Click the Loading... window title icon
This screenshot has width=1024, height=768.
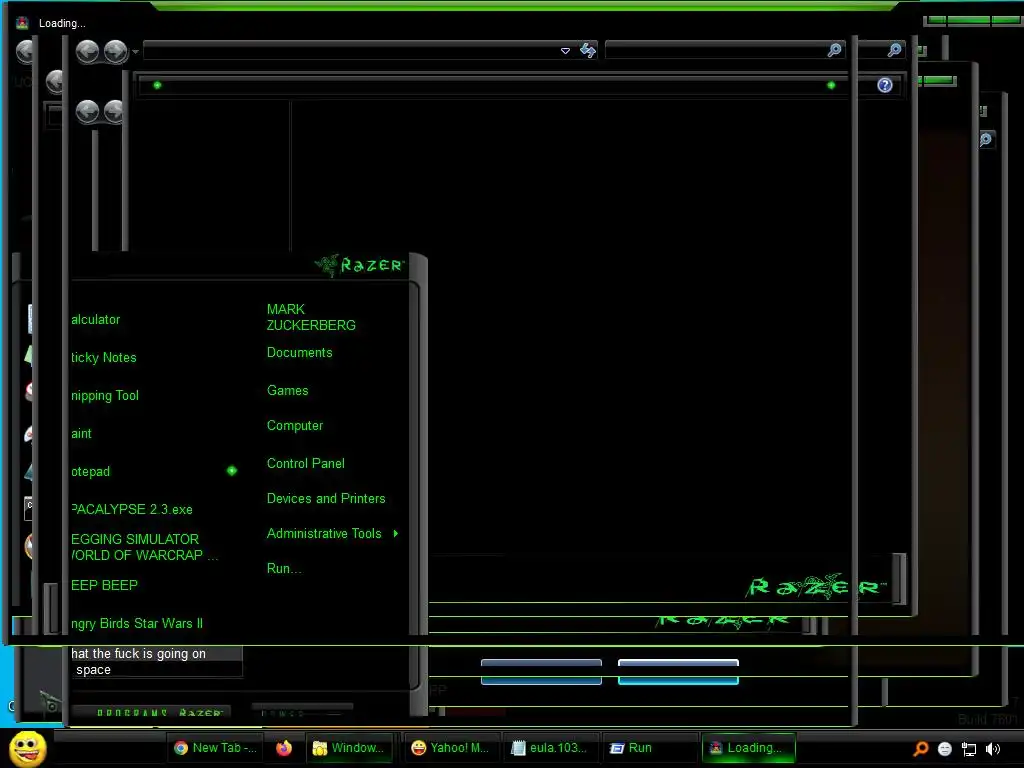tap(22, 23)
